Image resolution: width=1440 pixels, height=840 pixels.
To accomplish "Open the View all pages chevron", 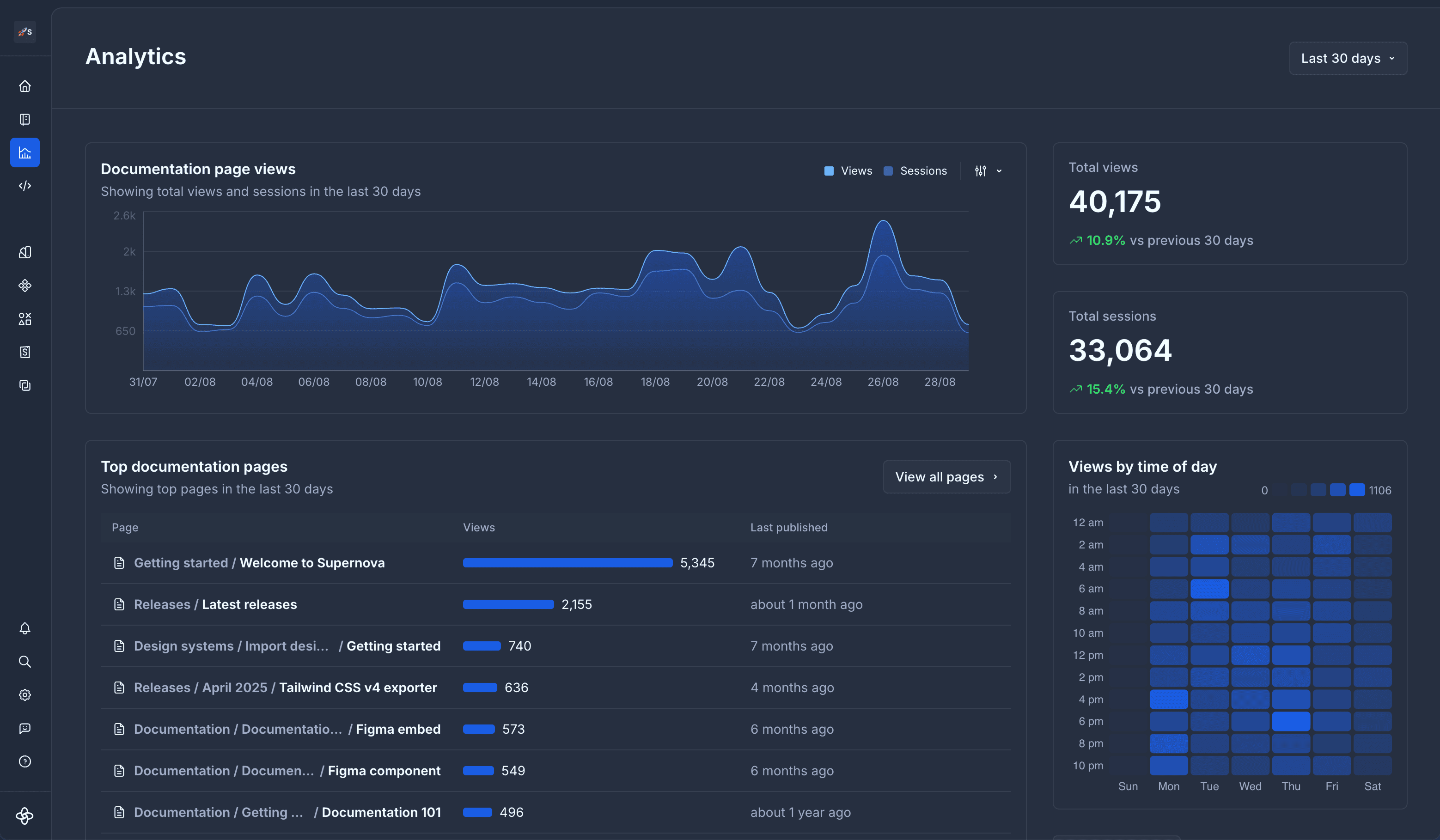I will (995, 476).
